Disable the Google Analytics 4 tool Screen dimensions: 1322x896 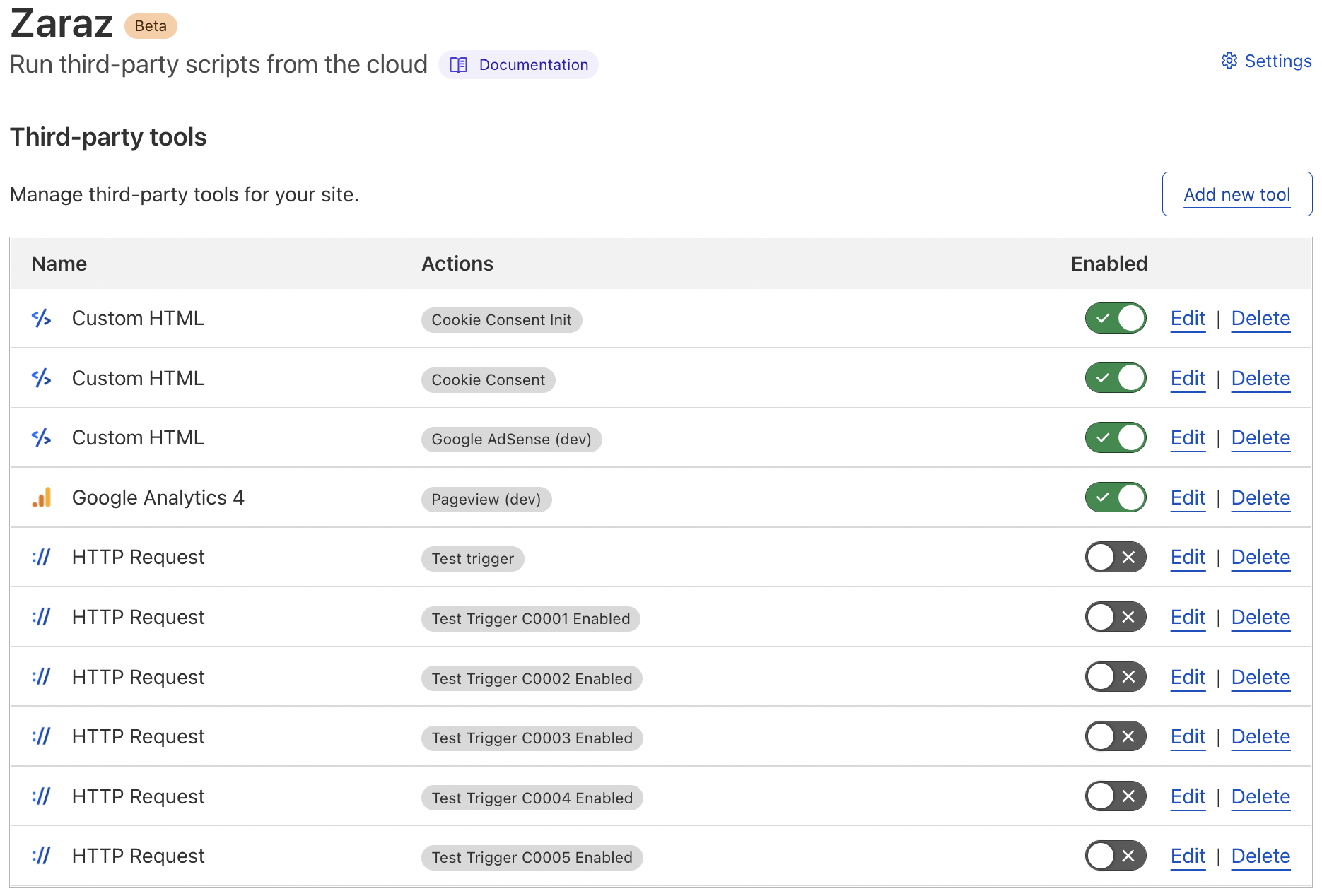tap(1115, 497)
